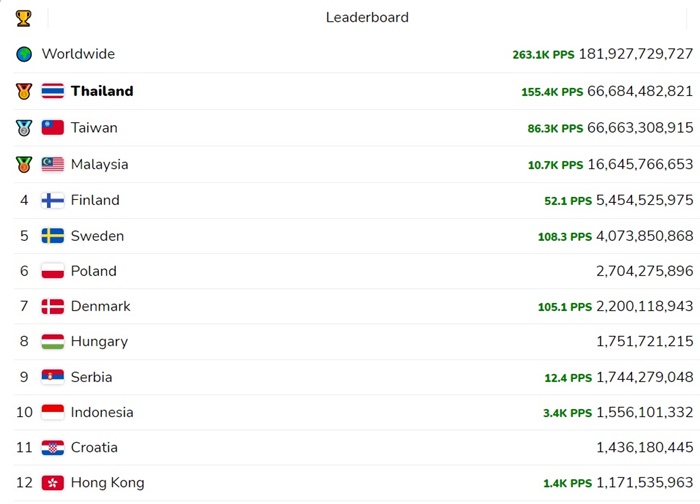Click the gold medal beside Thailand
This screenshot has height=504, width=700.
point(24,91)
